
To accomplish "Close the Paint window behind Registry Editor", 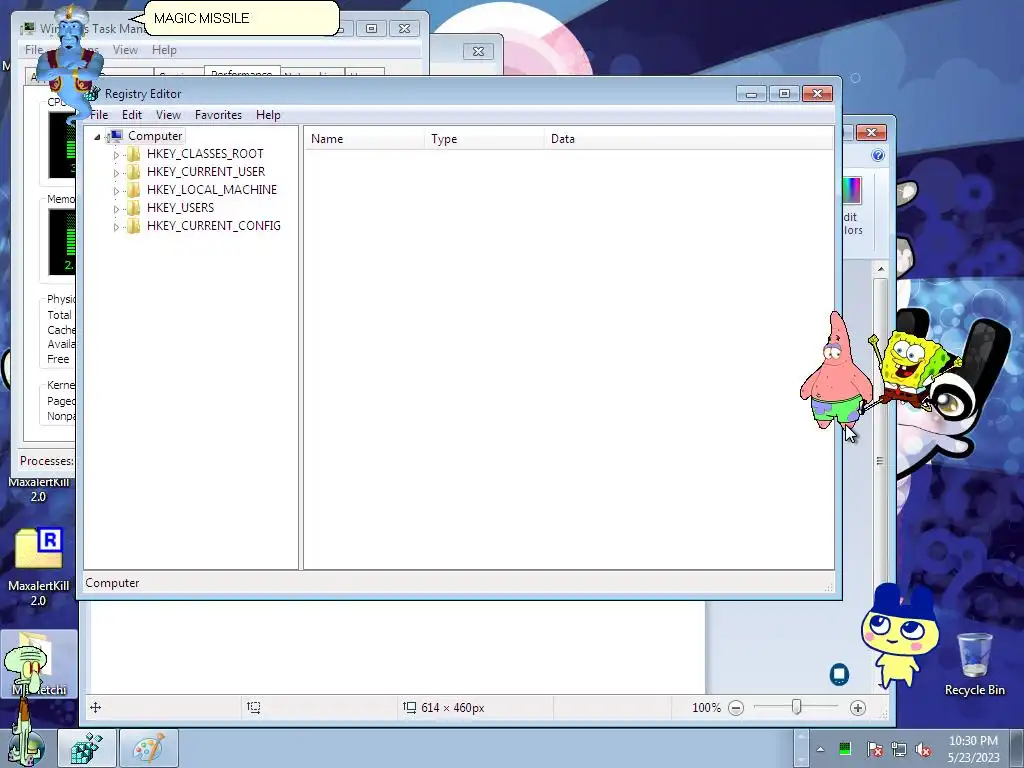I will [x=871, y=133].
